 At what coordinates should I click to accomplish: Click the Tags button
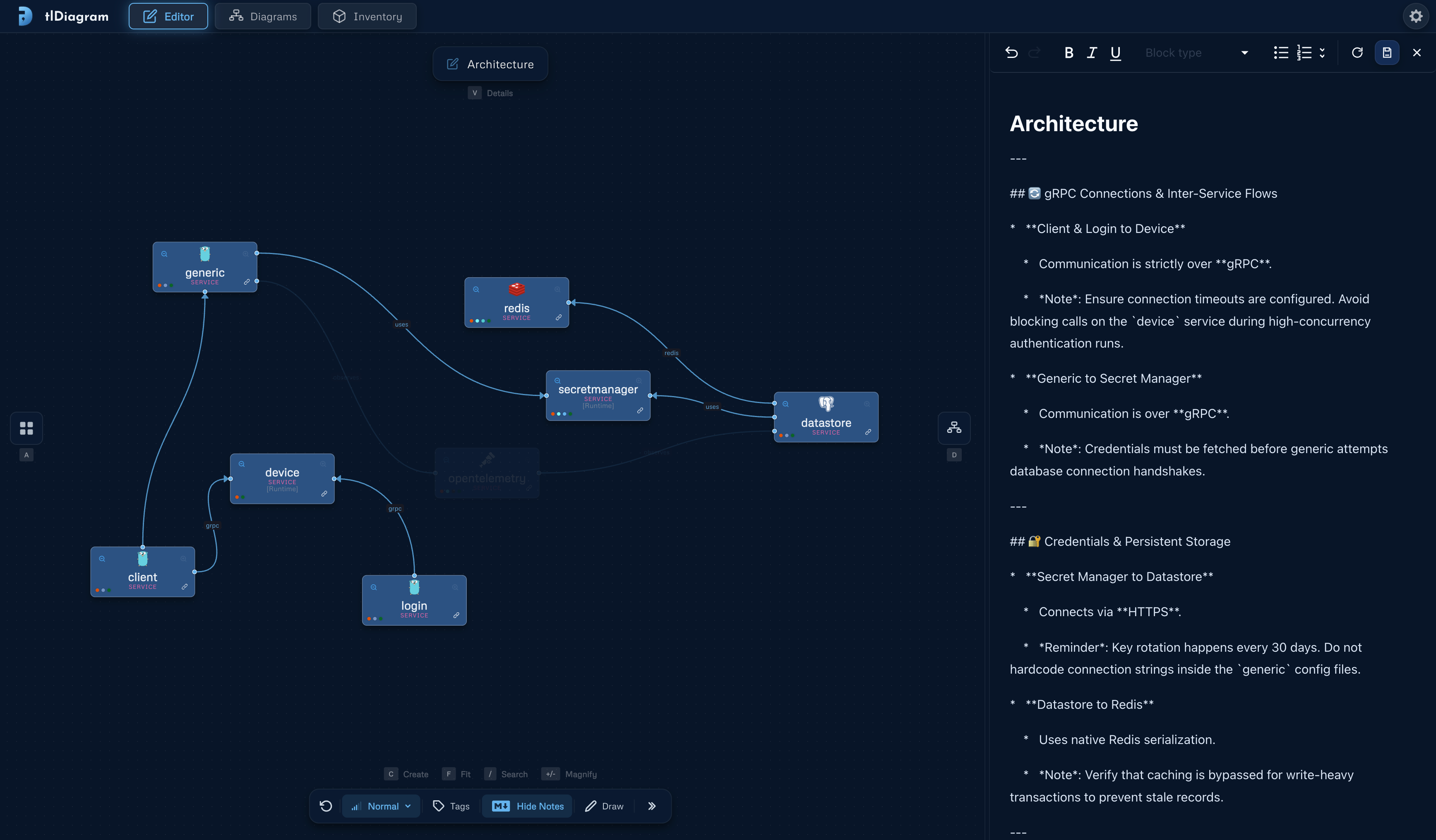tap(451, 806)
